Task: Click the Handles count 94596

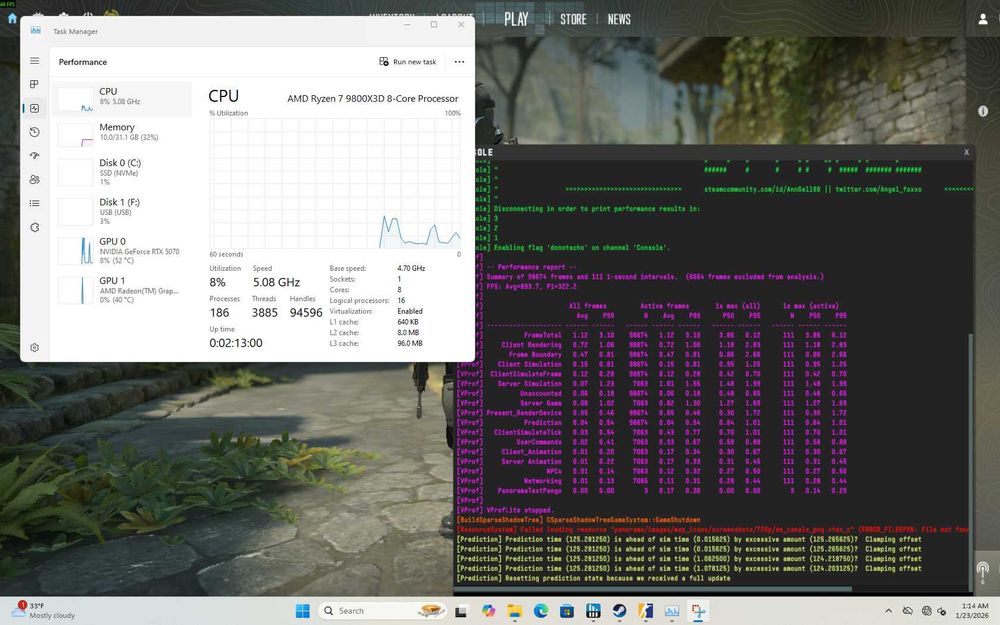Action: pos(306,312)
